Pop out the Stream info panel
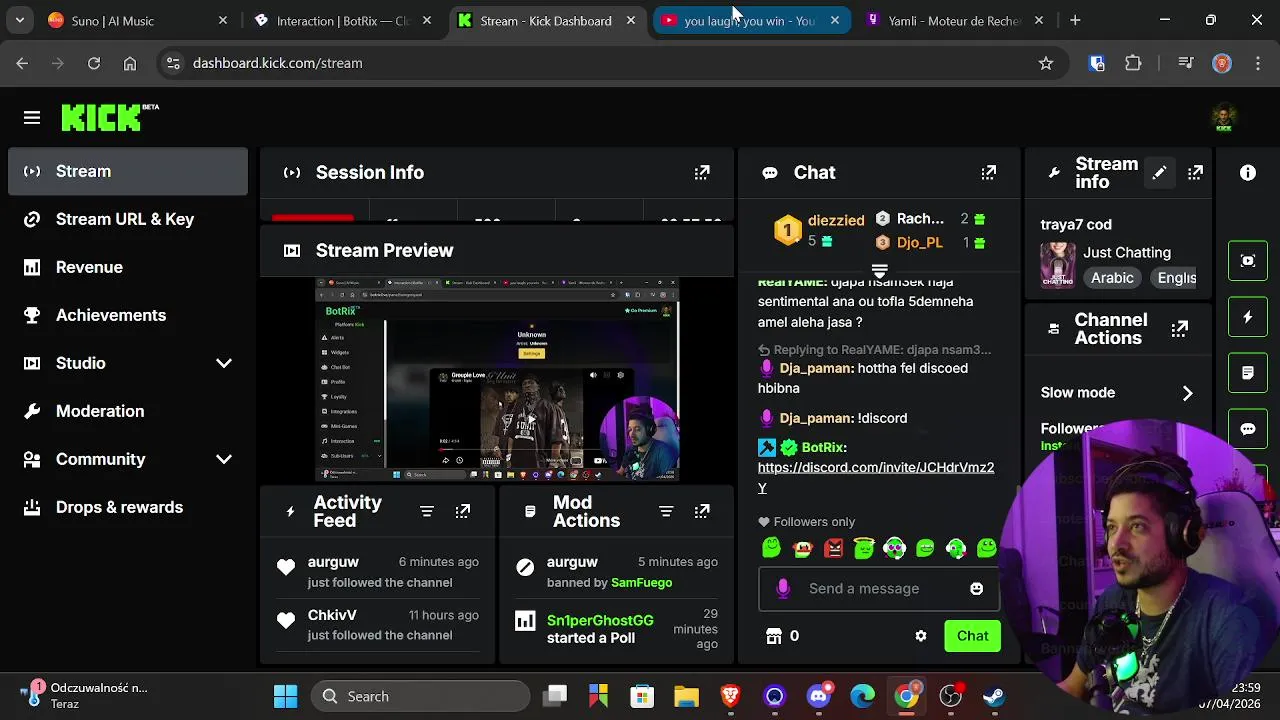 coord(1195,173)
